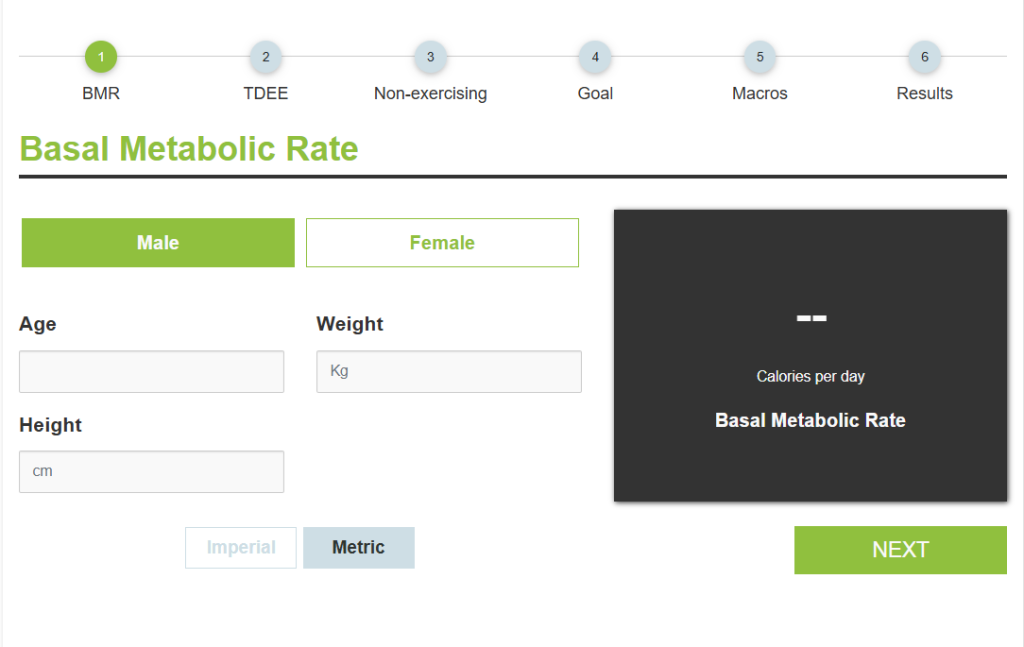This screenshot has width=1024, height=647.
Task: Select the Male gender option
Action: [157, 242]
